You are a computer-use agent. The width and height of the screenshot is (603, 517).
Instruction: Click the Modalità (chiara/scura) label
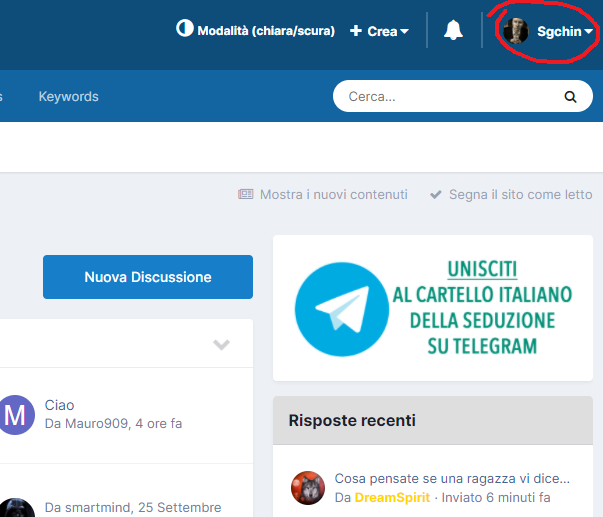(266, 31)
